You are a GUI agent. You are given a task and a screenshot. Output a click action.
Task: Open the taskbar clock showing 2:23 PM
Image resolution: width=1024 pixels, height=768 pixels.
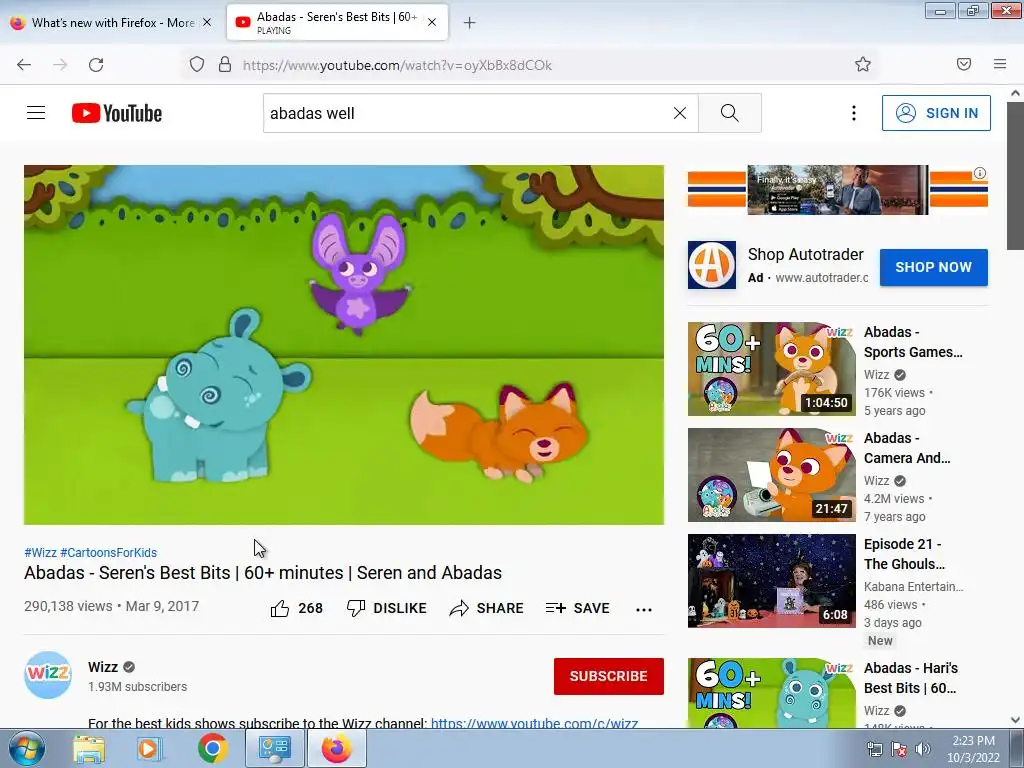(973, 749)
